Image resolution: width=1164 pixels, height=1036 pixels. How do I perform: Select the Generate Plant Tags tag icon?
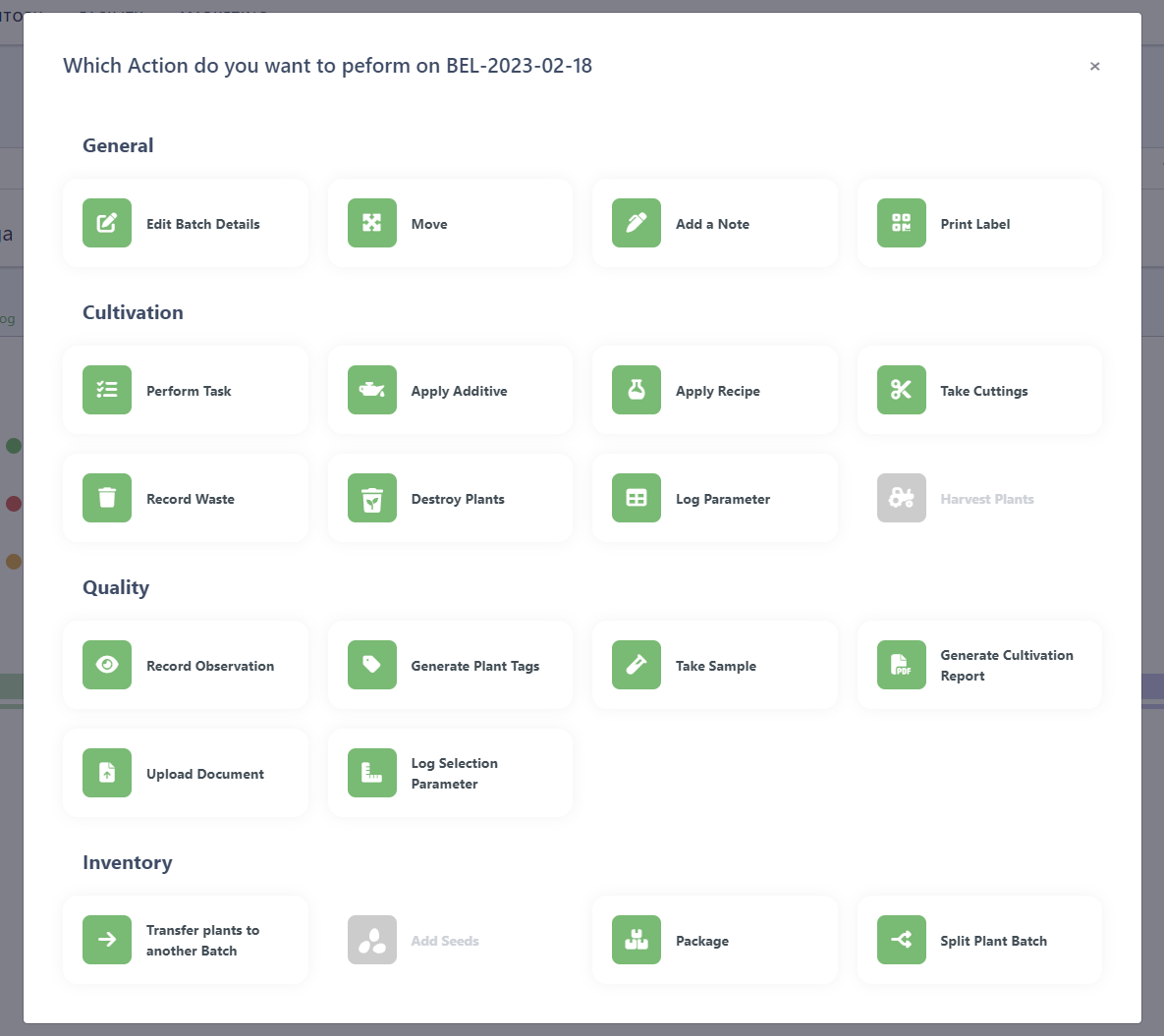pos(371,665)
